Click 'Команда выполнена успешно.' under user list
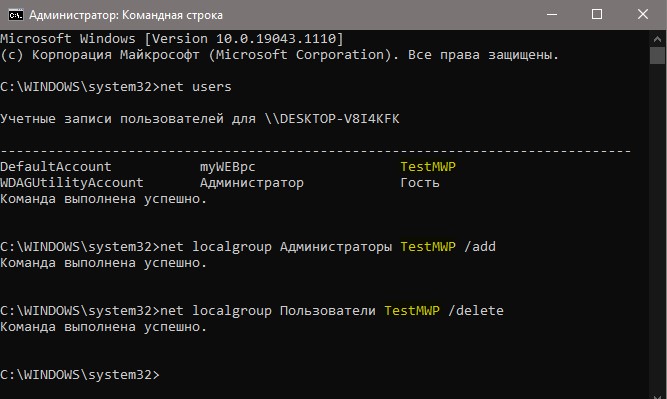 click(x=103, y=199)
